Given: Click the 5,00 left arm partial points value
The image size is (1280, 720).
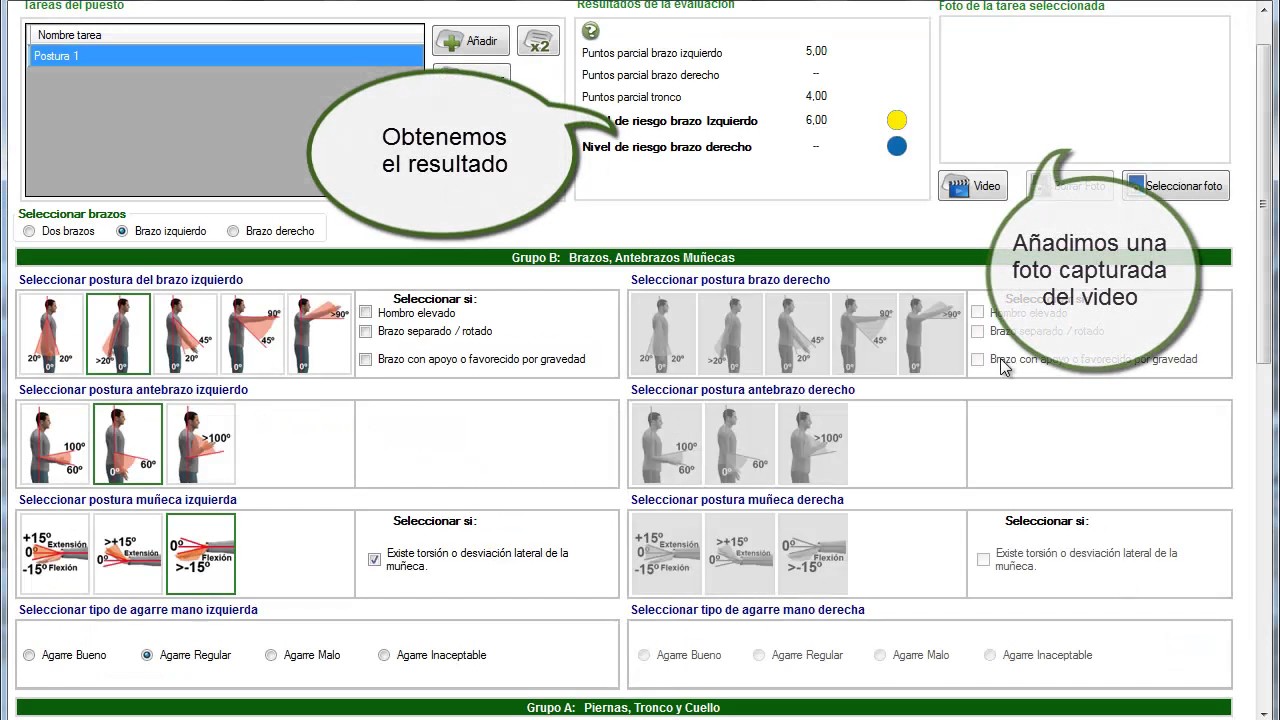Looking at the screenshot, I should (816, 51).
